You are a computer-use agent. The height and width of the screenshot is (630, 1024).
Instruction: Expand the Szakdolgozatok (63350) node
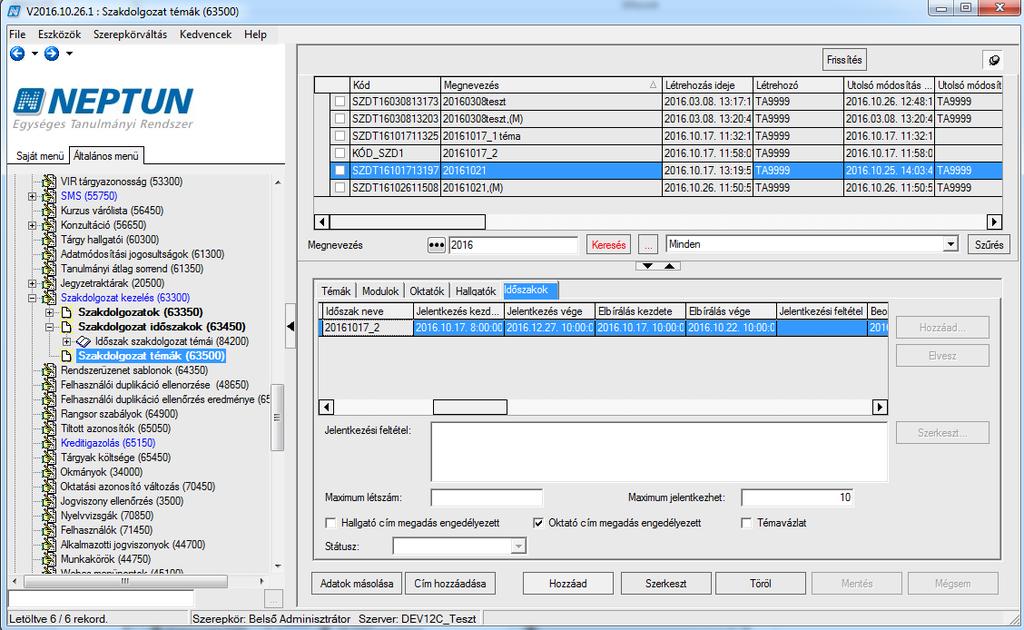49,312
